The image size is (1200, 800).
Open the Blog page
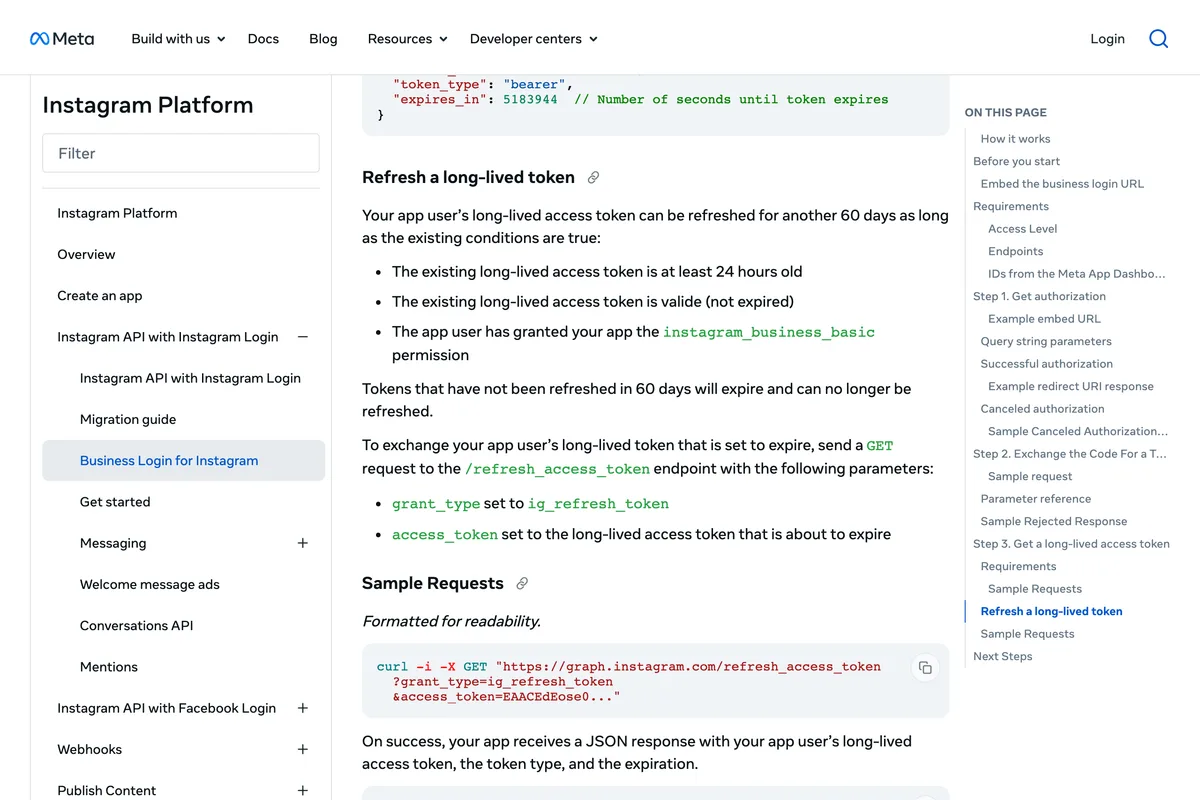(x=323, y=39)
